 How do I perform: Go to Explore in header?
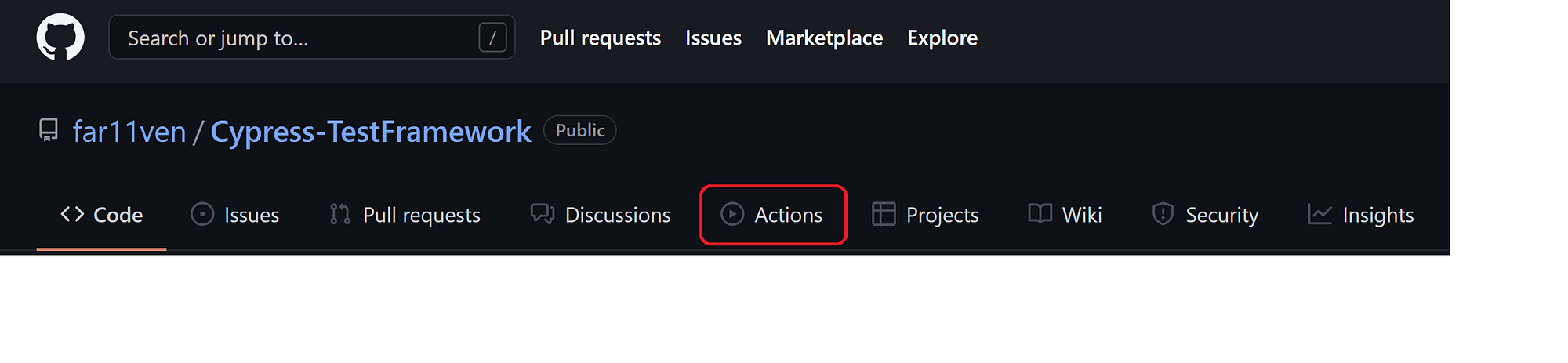(x=942, y=38)
